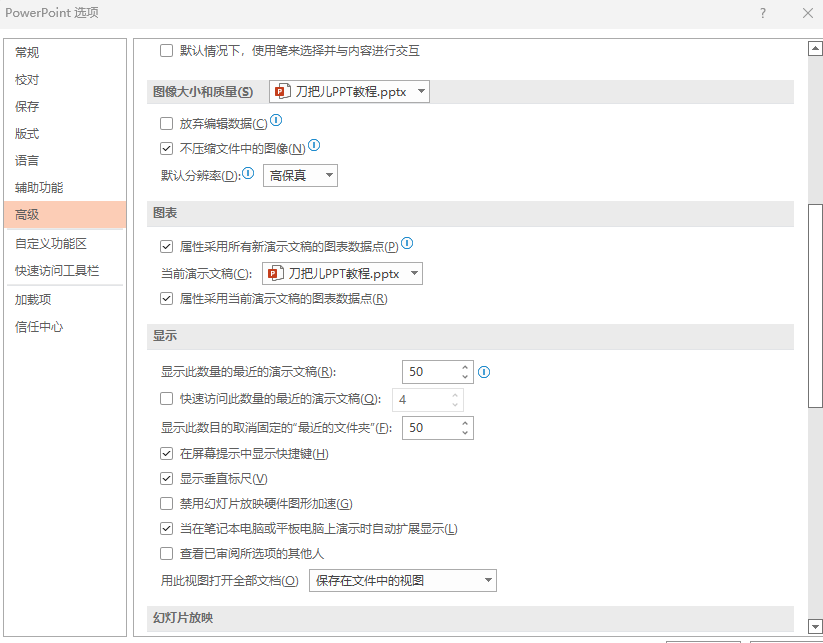Select the 高级 category
The width and height of the screenshot is (823, 643).
65,215
